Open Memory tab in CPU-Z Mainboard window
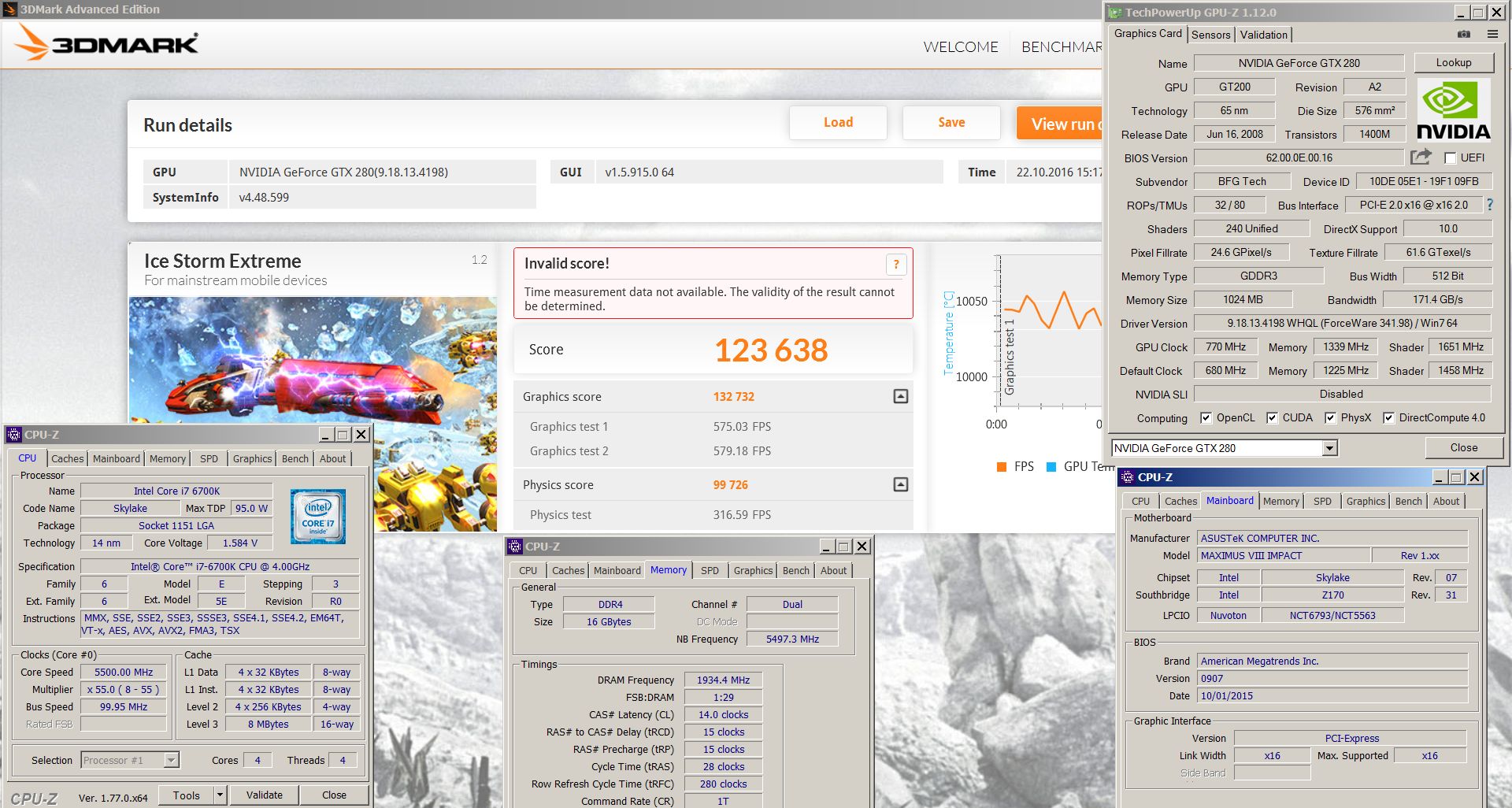1512x808 pixels. tap(1281, 501)
